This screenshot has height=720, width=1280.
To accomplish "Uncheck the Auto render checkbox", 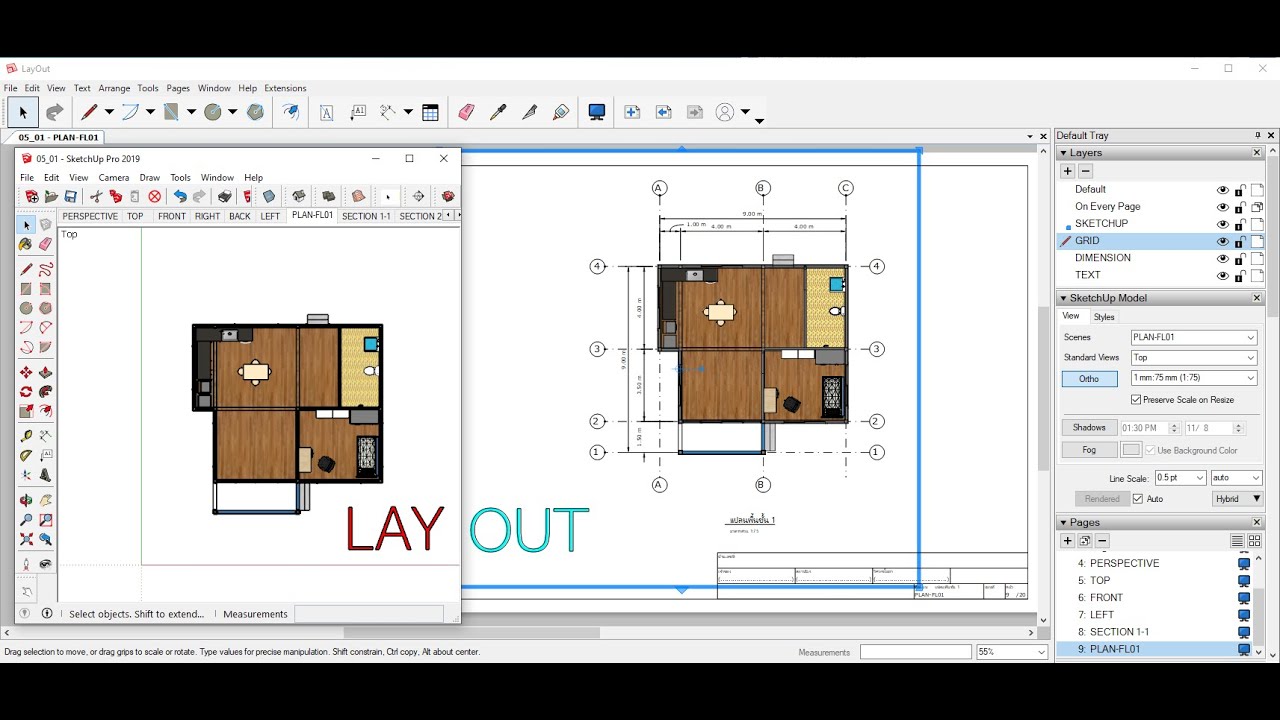I will (1138, 499).
